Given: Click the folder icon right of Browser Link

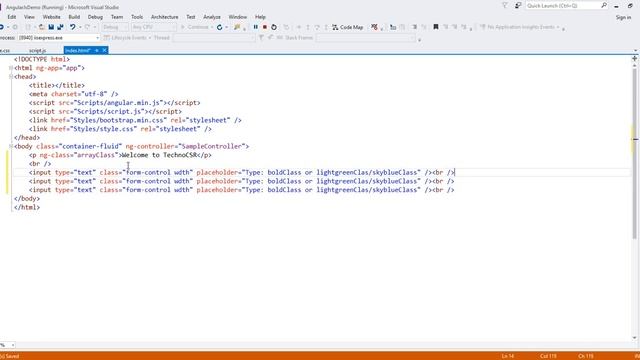Looking at the screenshot, I should pyautogui.click(x=237, y=27).
